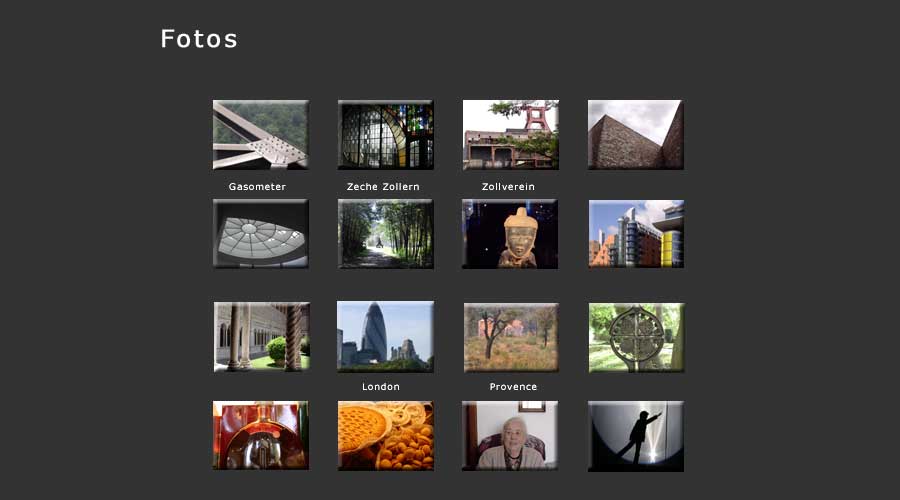Open the brick wall and sky thumbnail
Screen dimensions: 900x500
coord(636,135)
